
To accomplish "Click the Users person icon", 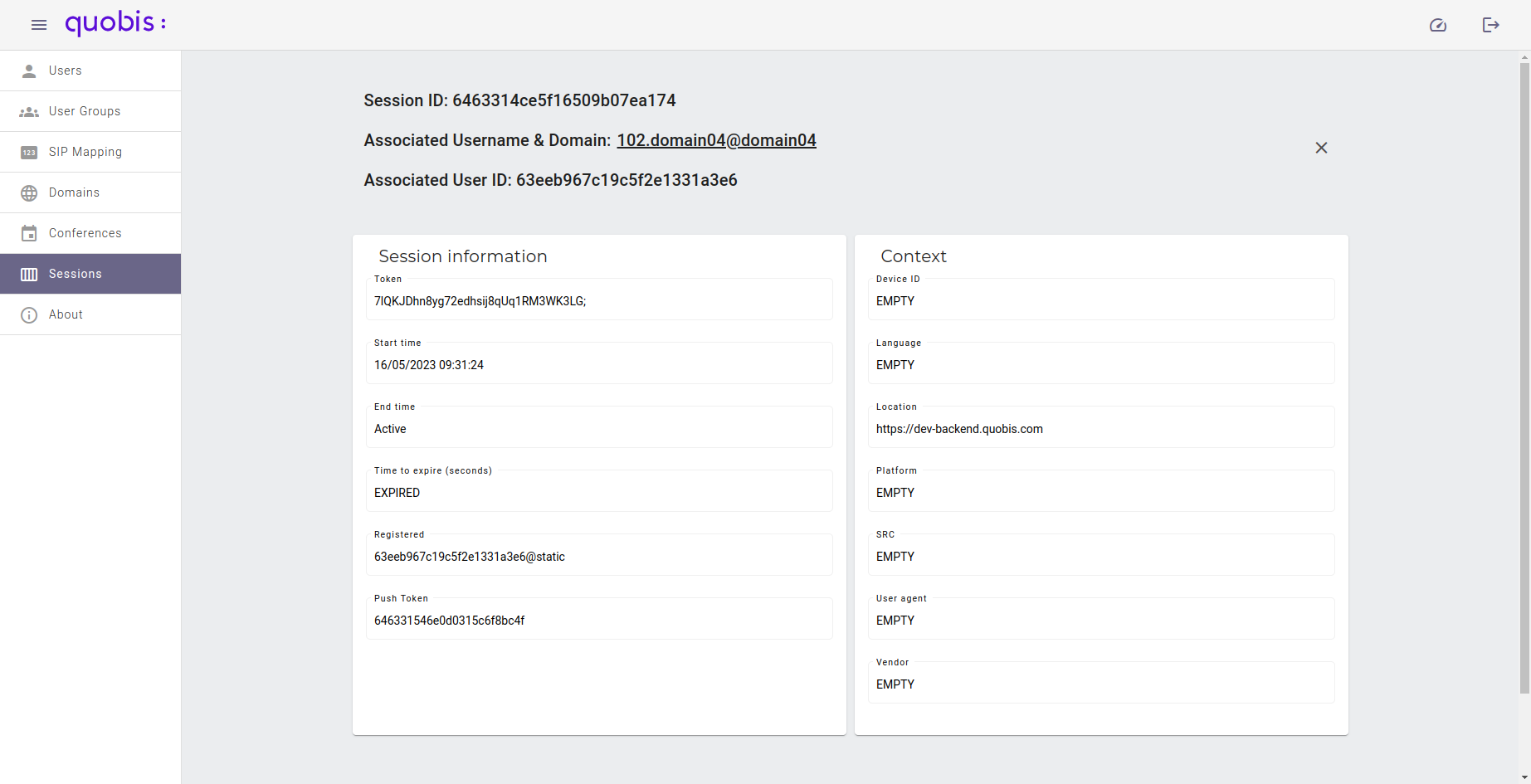I will [29, 71].
